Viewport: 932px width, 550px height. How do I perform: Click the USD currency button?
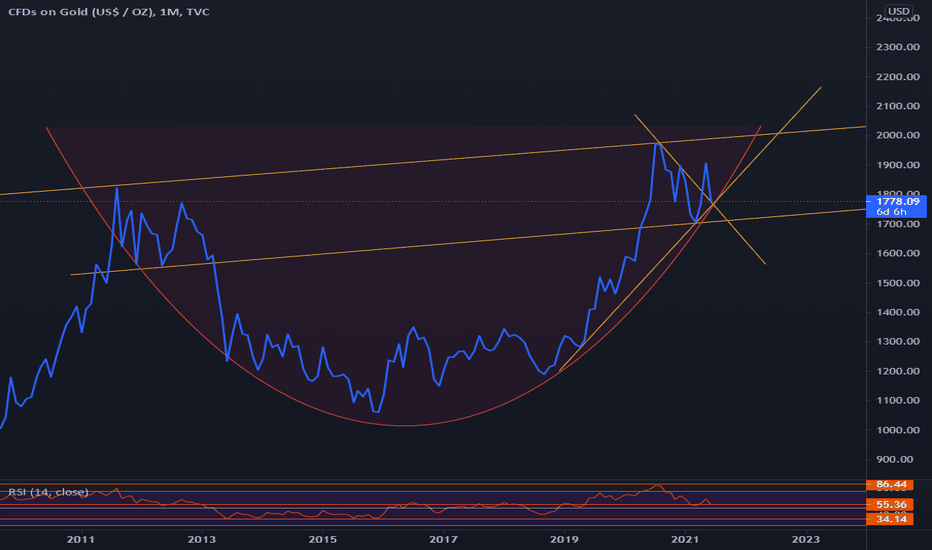(x=898, y=11)
